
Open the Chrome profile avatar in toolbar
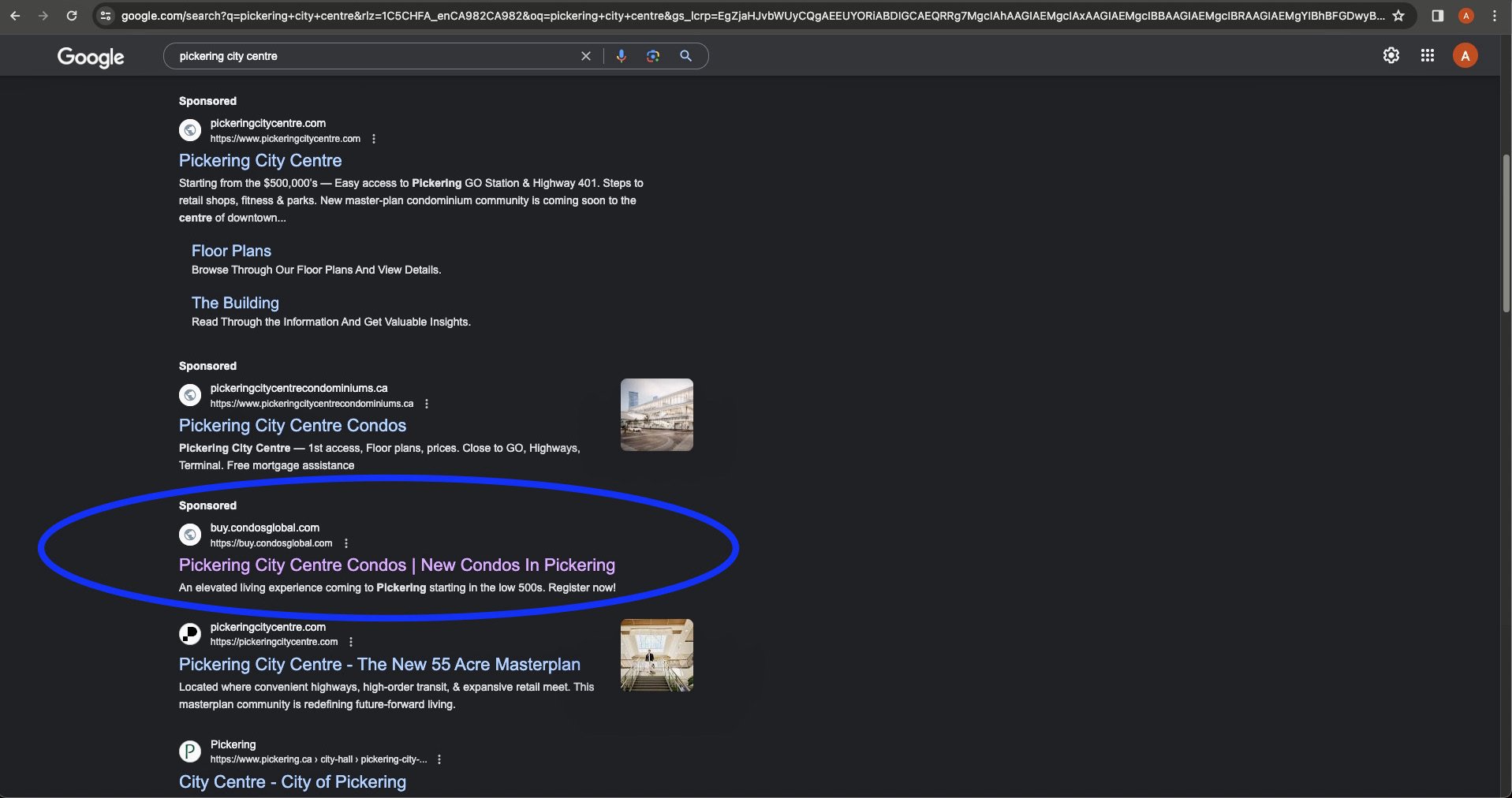click(1466, 16)
